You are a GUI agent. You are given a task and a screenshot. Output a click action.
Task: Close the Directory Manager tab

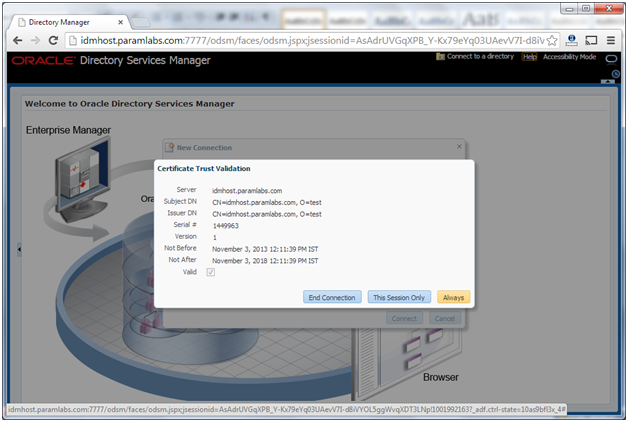click(x=120, y=22)
